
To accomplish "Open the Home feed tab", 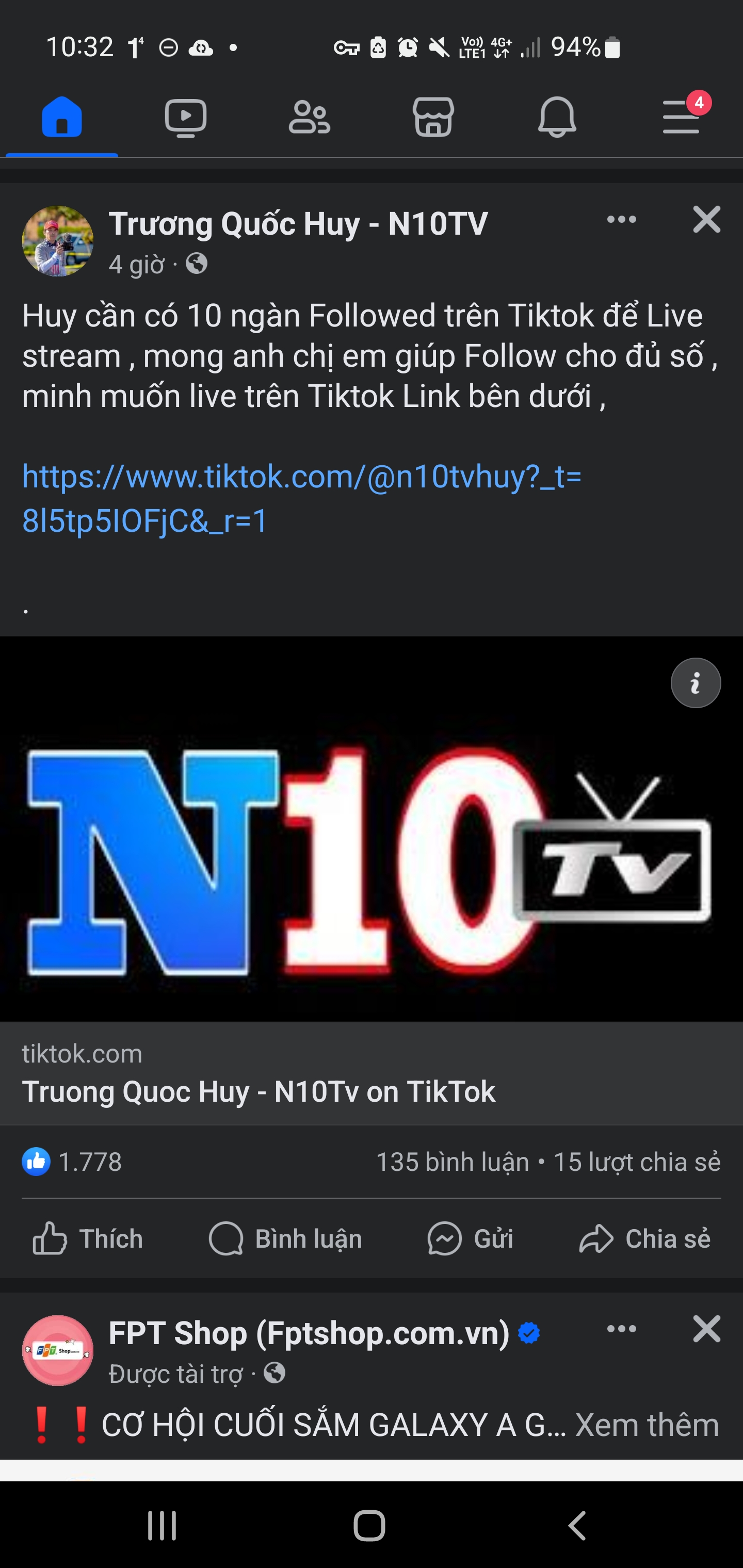I will pyautogui.click(x=61, y=117).
